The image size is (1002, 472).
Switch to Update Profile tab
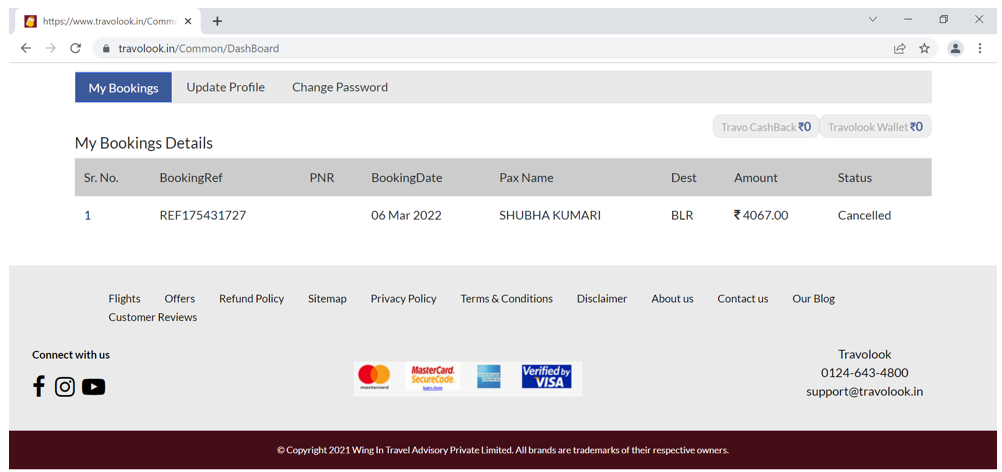[225, 87]
